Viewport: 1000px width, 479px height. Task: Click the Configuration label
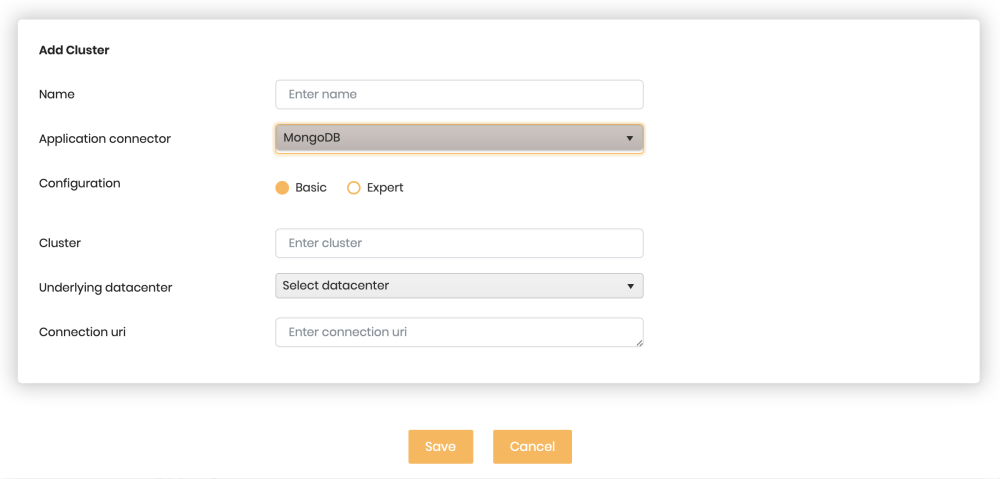(x=80, y=184)
